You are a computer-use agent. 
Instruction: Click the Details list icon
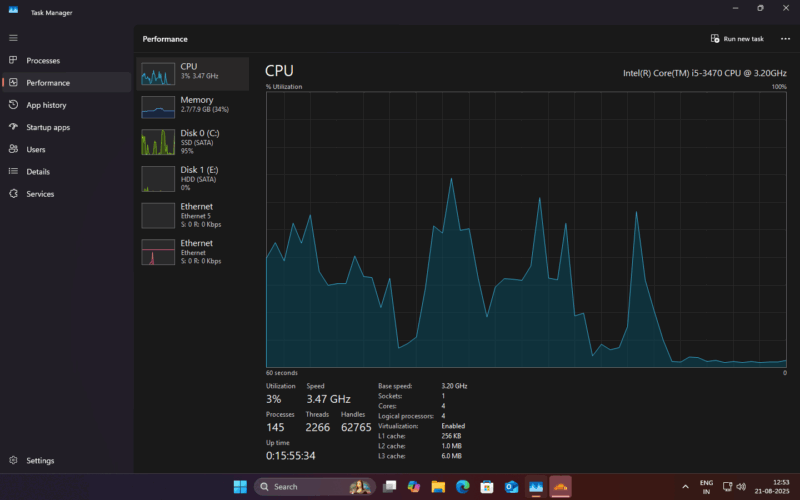tap(13, 171)
